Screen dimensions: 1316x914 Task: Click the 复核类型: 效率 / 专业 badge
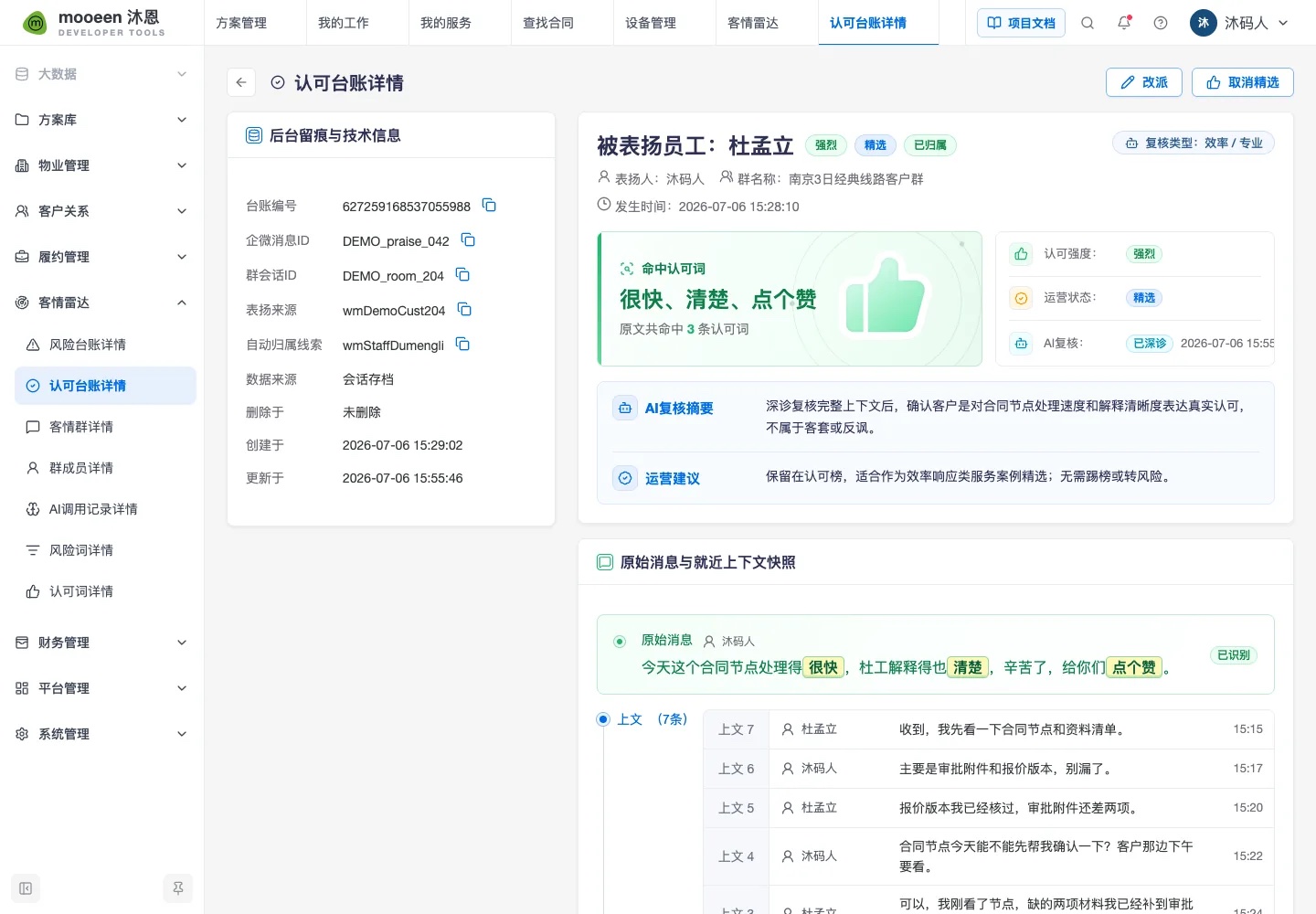1194,143
